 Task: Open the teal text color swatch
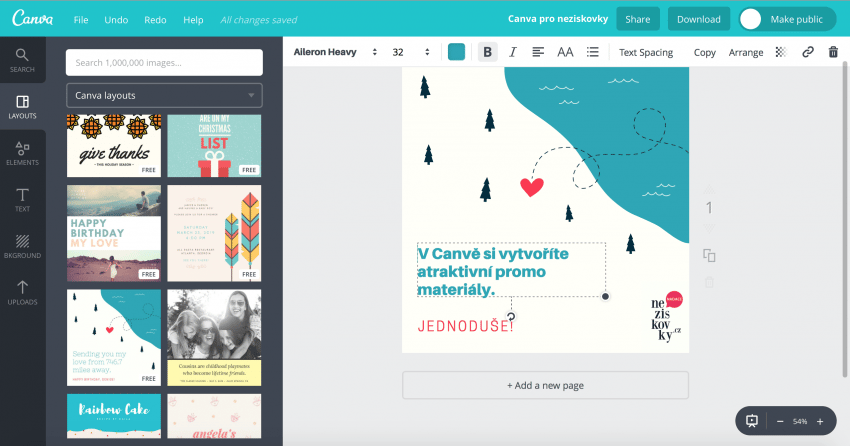456,52
